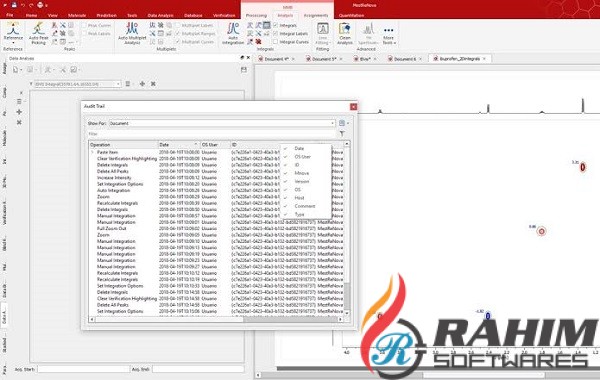600x380 pixels.
Task: Switch to the Document 6 tab
Action: pyautogui.click(x=404, y=59)
